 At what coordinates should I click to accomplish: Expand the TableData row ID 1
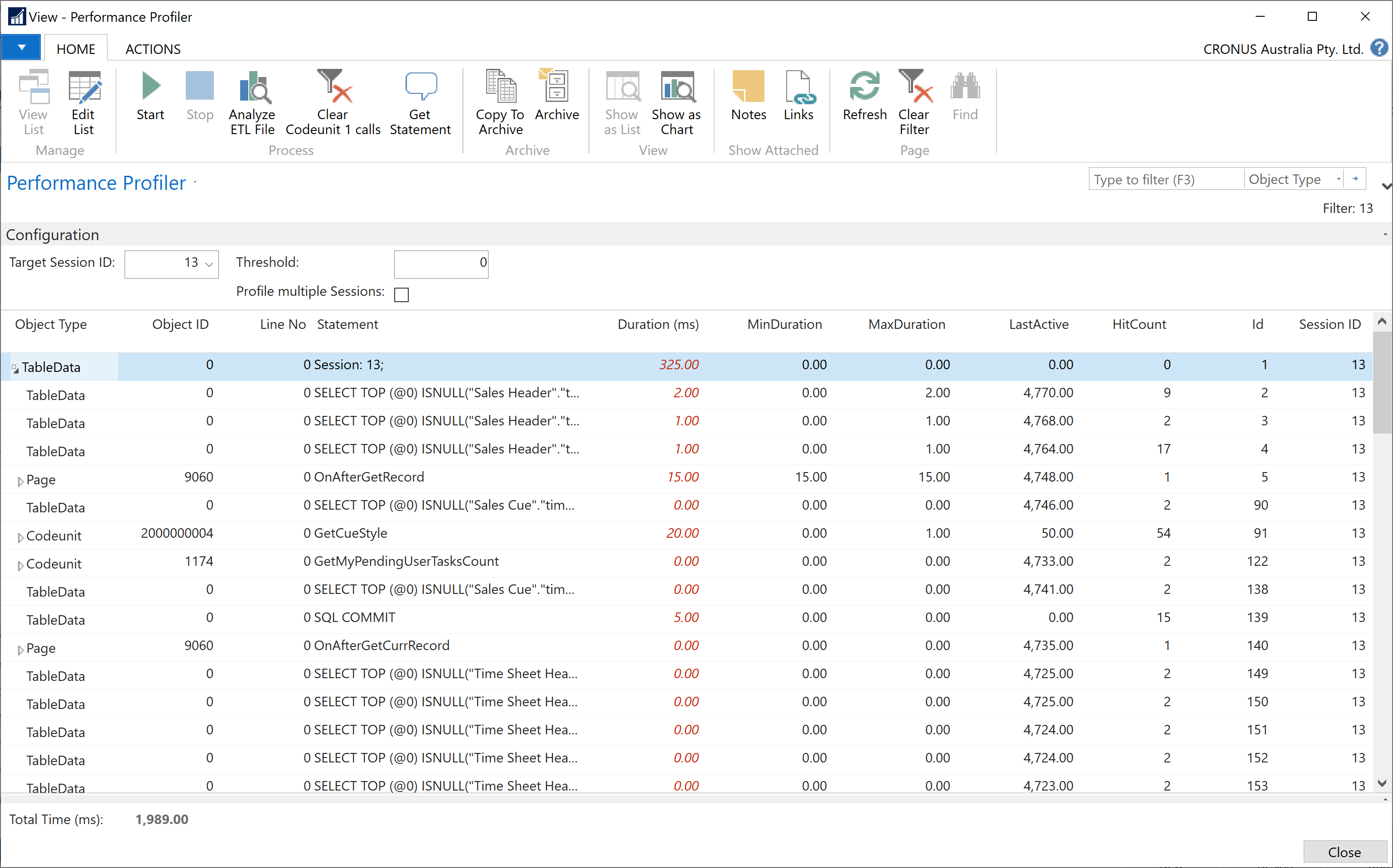coord(14,366)
